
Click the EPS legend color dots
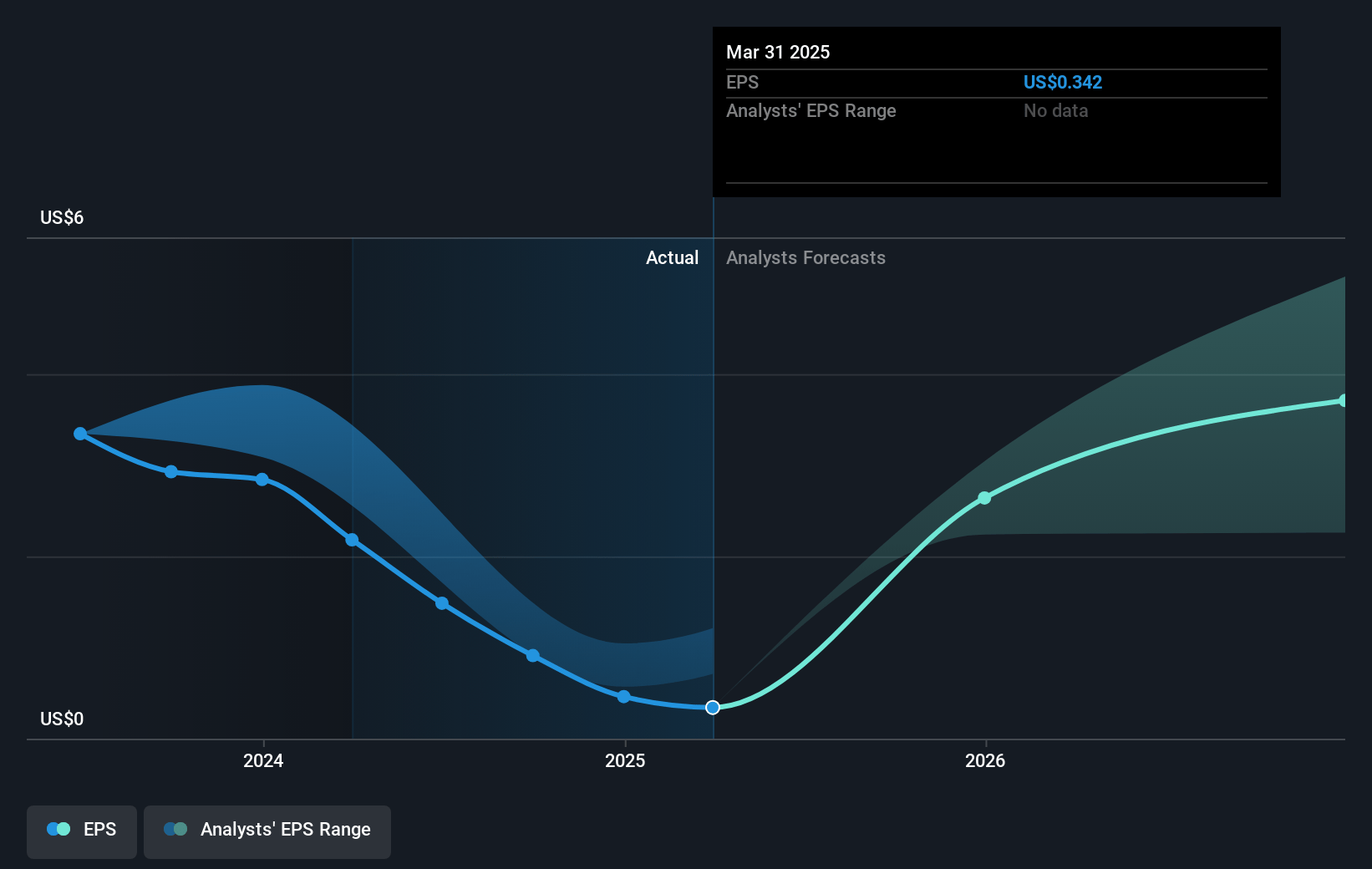(58, 829)
